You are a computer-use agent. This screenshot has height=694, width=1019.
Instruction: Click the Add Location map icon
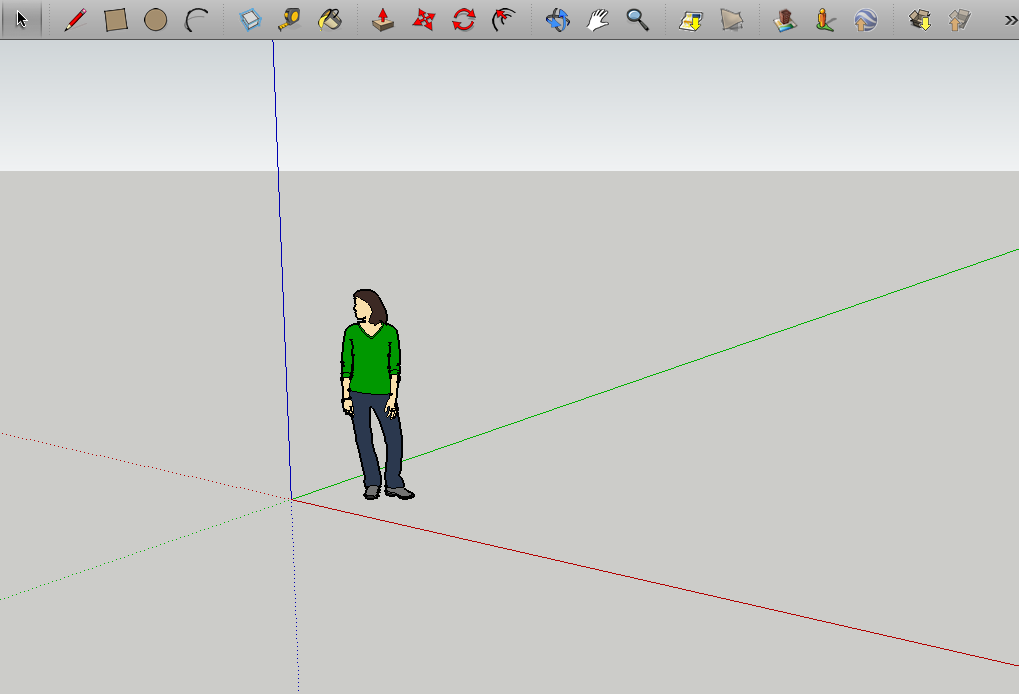click(690, 19)
